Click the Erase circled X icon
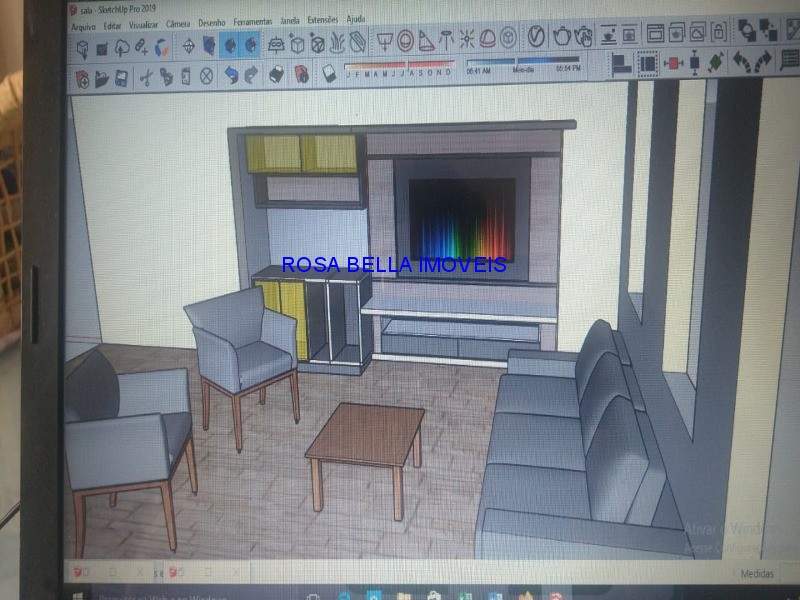Image resolution: width=800 pixels, height=600 pixels. (206, 76)
